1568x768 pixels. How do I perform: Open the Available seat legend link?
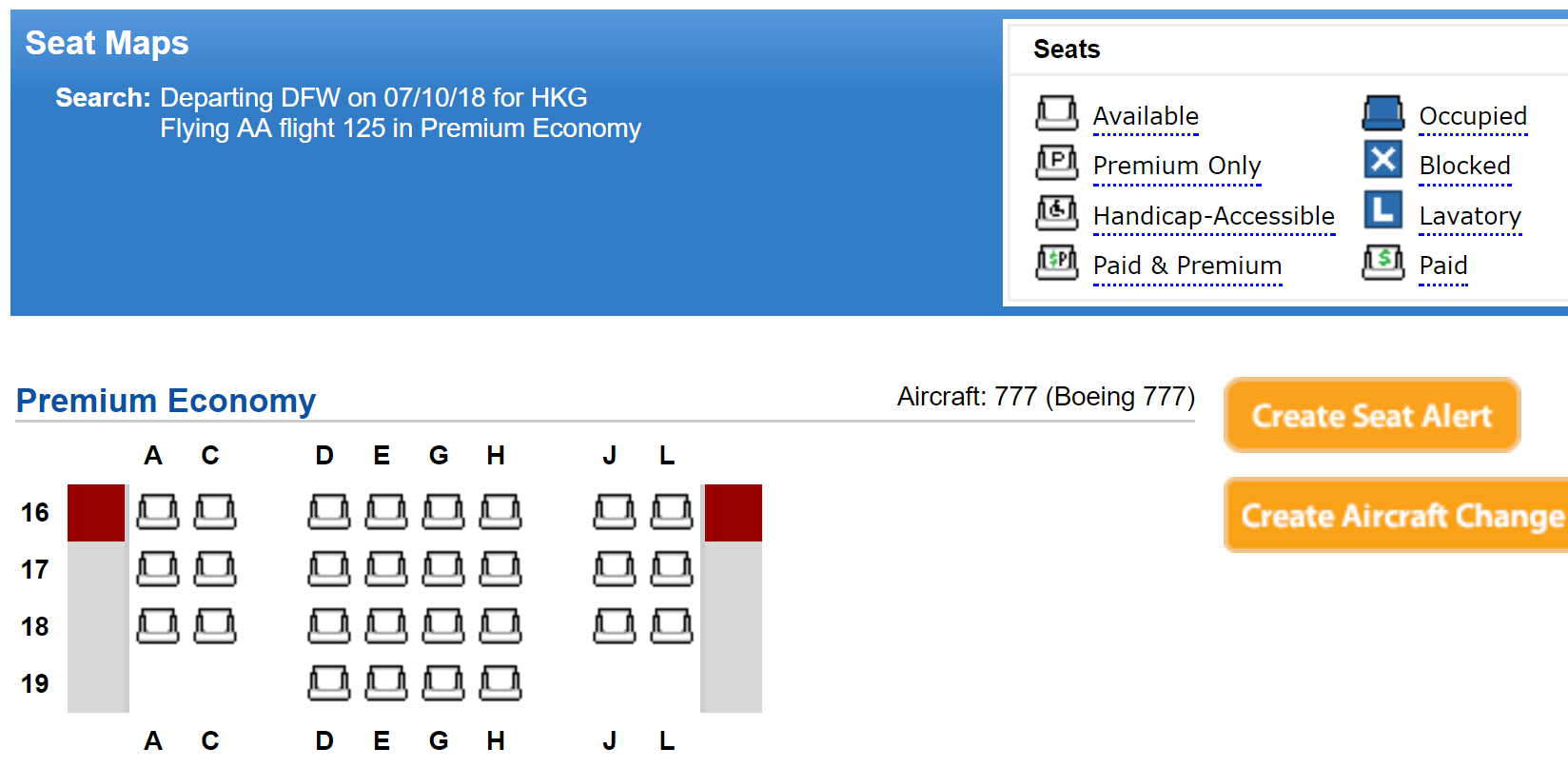[1145, 116]
